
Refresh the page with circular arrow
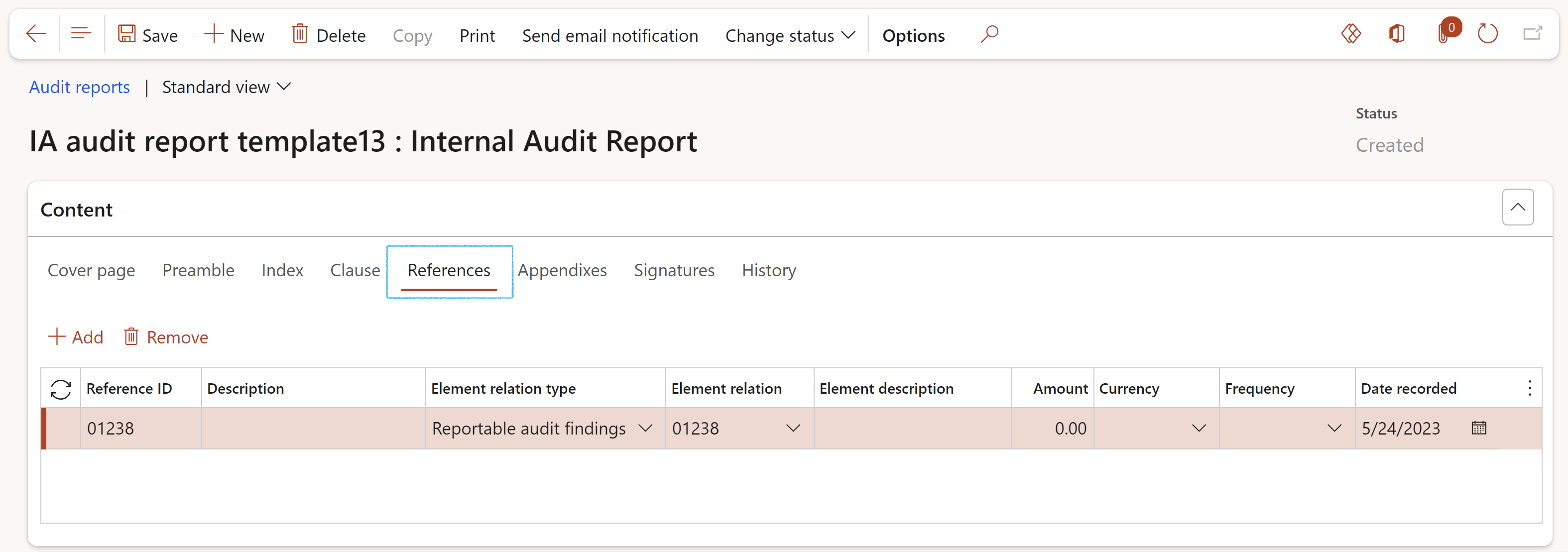1487,33
